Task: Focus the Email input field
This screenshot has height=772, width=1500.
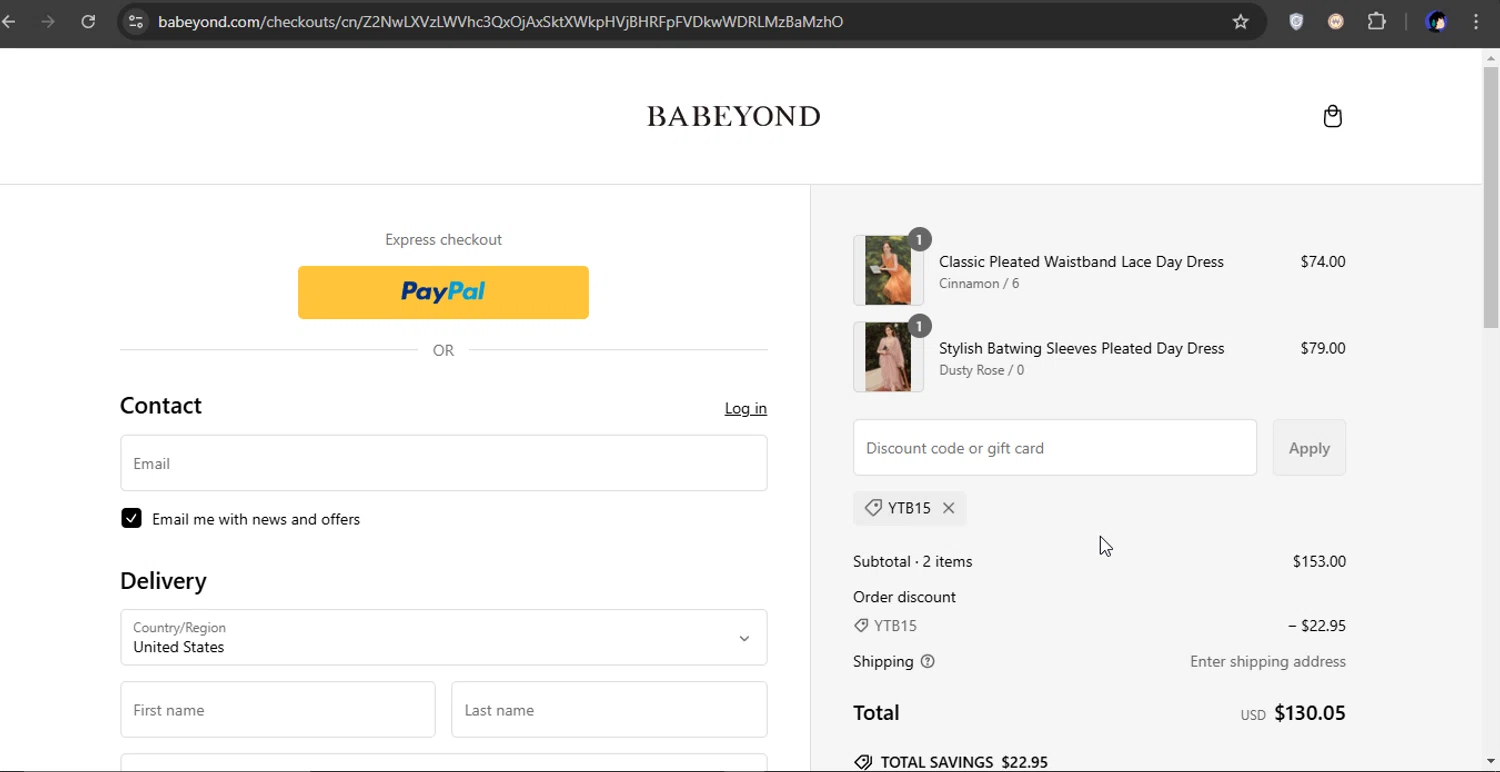Action: pyautogui.click(x=444, y=463)
